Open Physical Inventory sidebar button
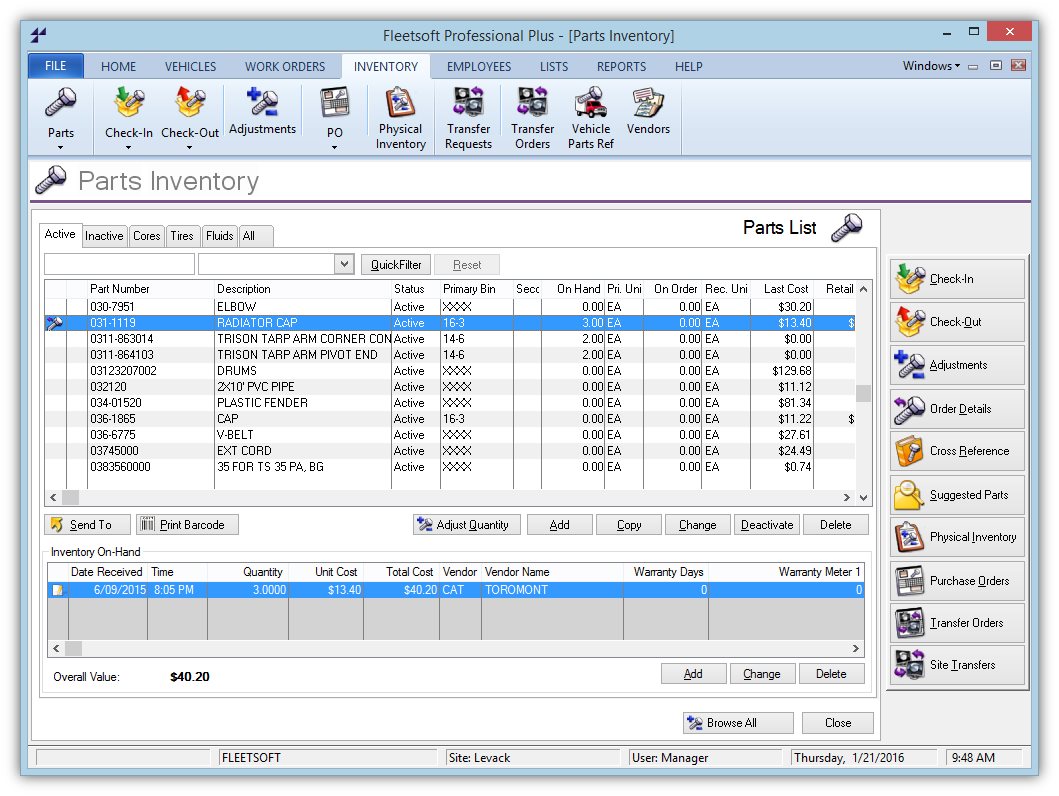The height and width of the screenshot is (796, 1059). tap(957, 537)
